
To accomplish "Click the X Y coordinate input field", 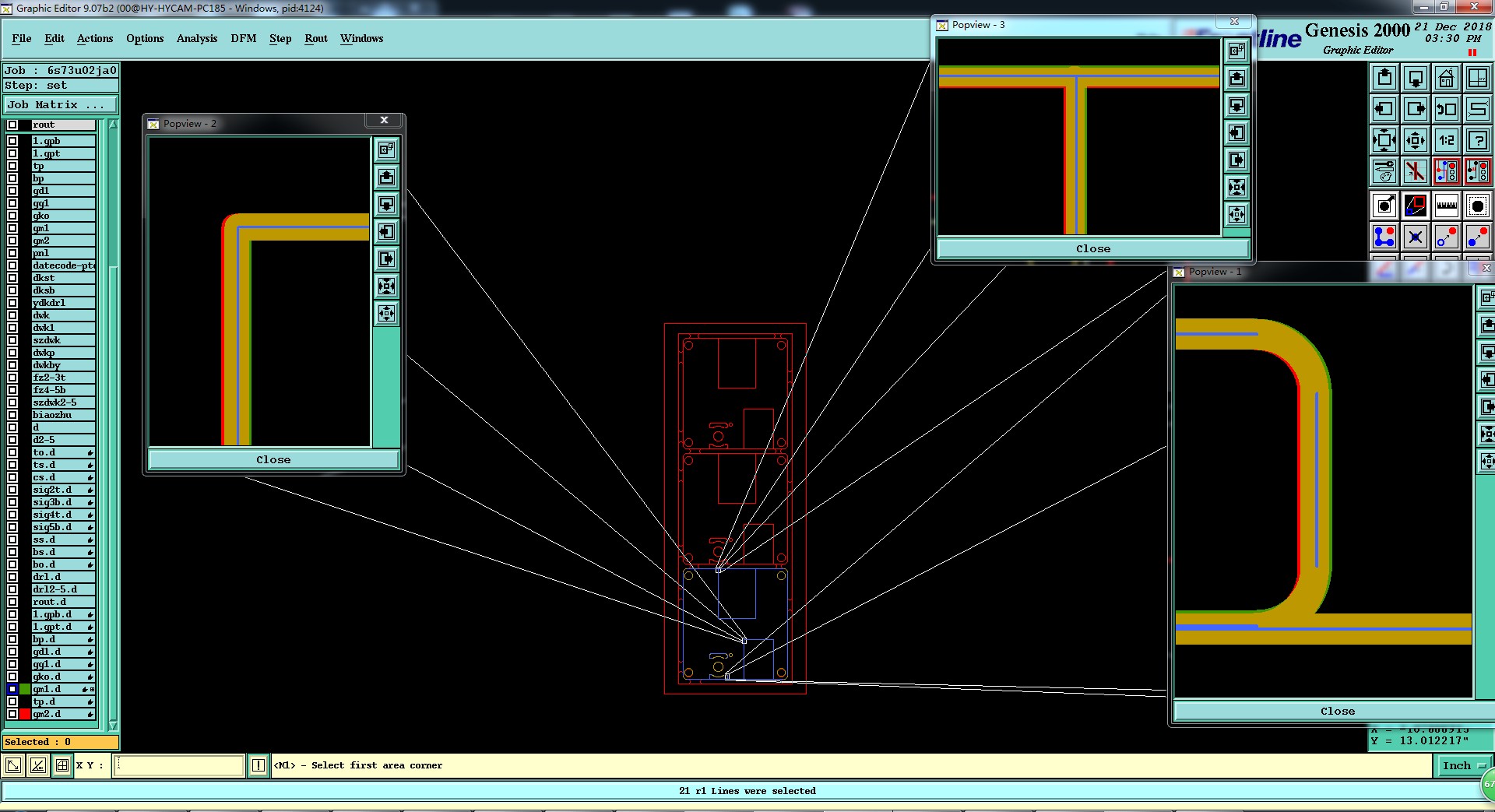I will click(x=179, y=765).
